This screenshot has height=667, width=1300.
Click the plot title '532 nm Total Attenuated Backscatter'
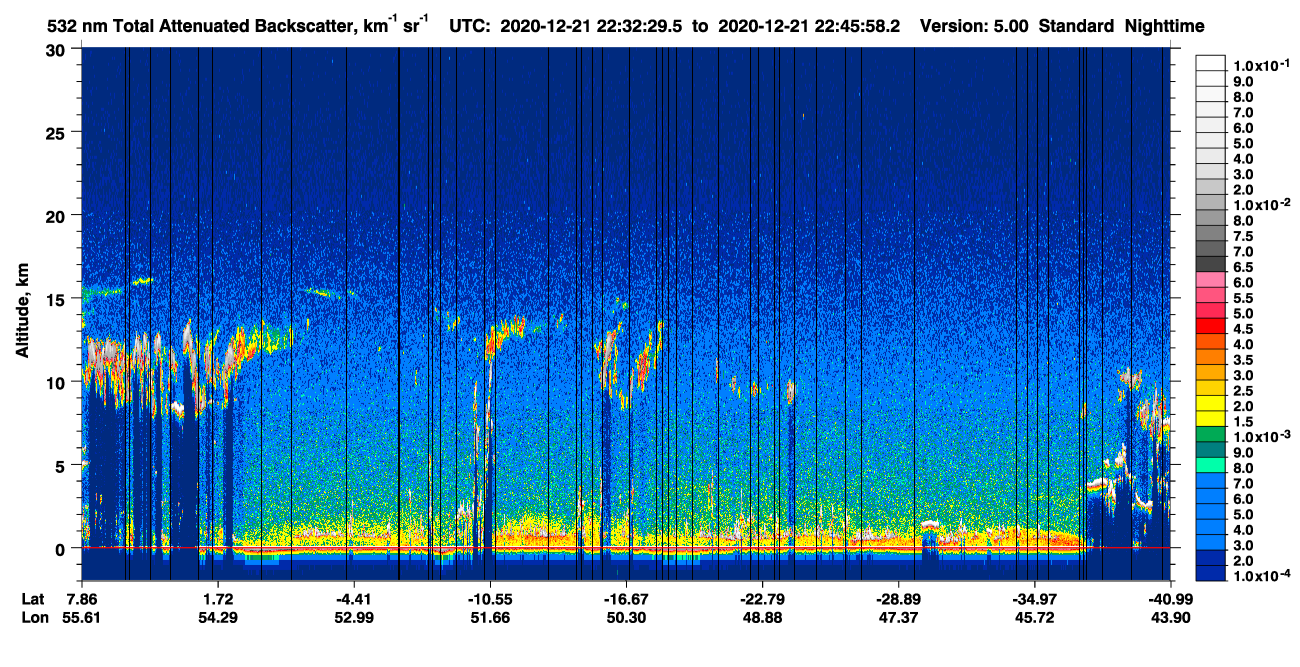click(204, 26)
